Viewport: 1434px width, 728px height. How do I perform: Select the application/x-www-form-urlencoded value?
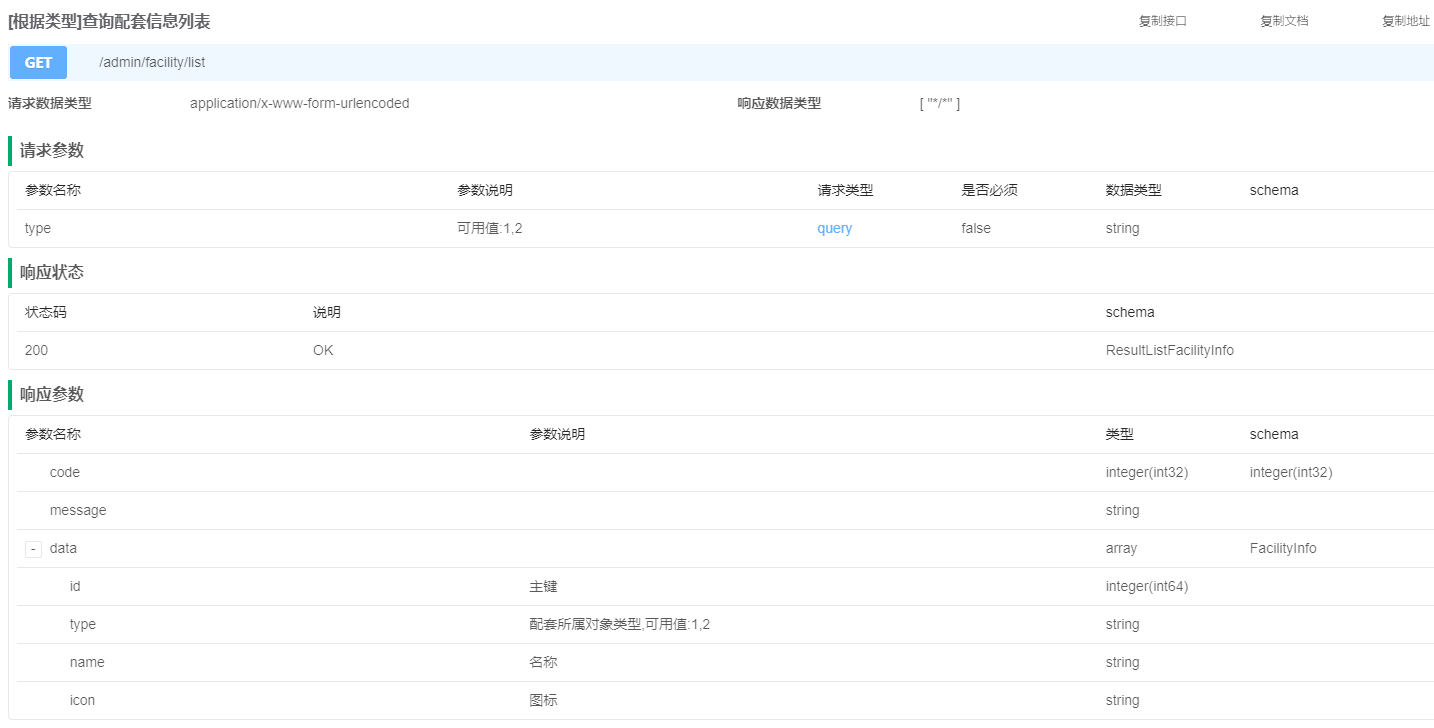[300, 103]
